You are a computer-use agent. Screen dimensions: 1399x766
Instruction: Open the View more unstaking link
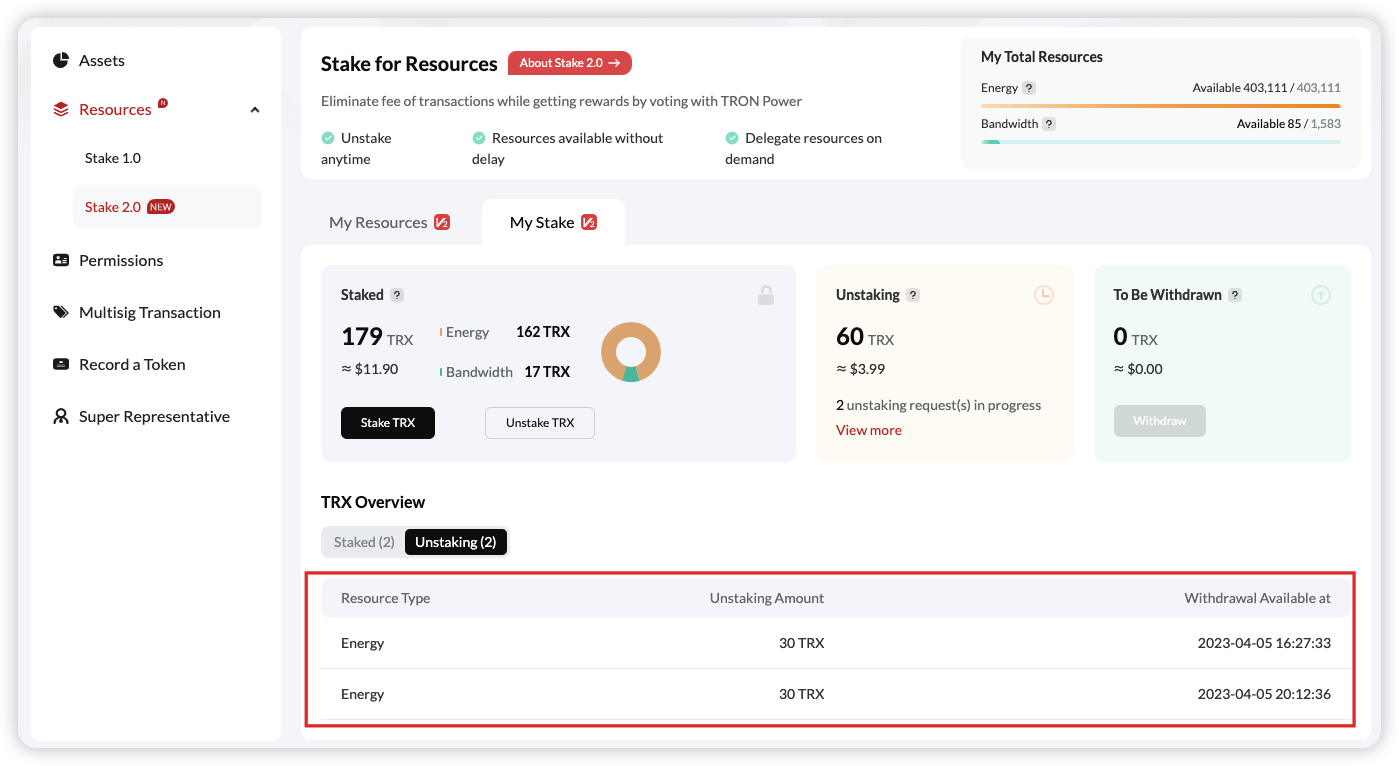869,430
